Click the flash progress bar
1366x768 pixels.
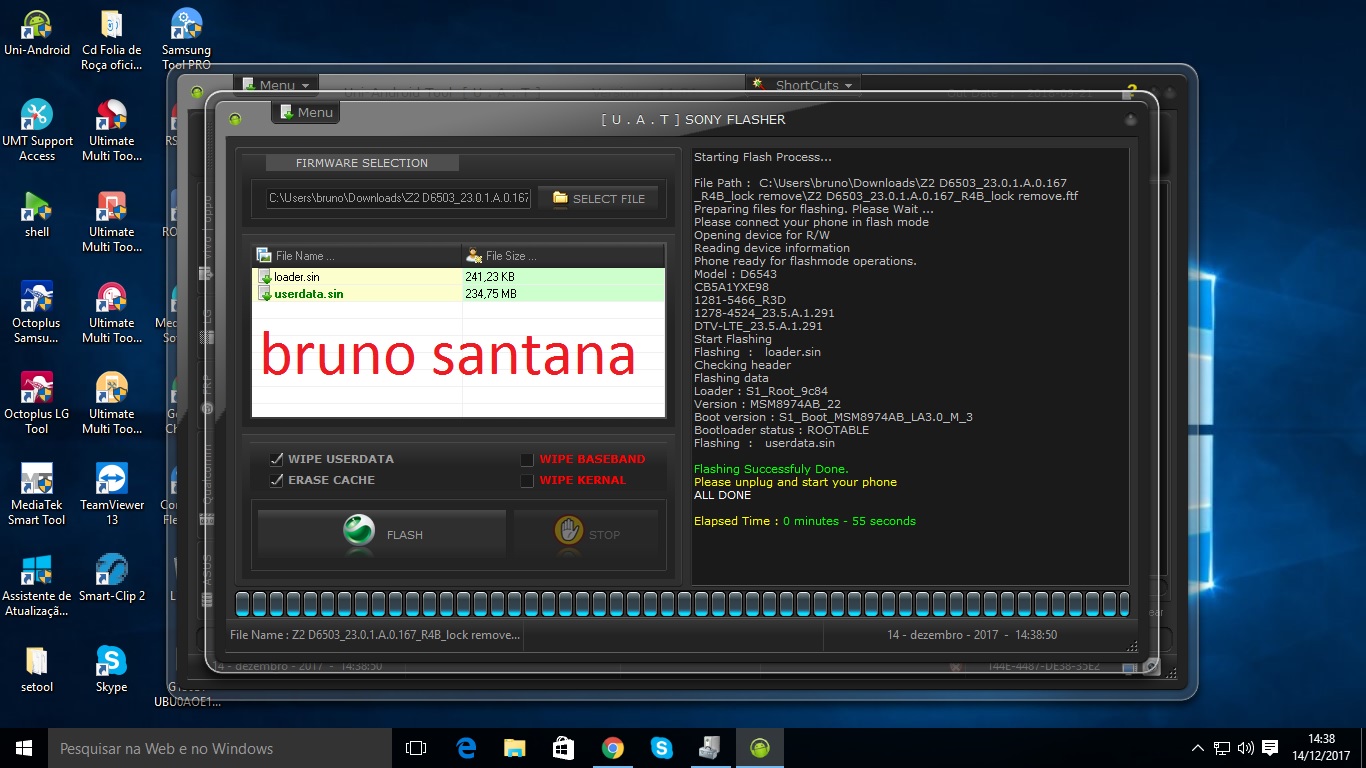(x=683, y=604)
